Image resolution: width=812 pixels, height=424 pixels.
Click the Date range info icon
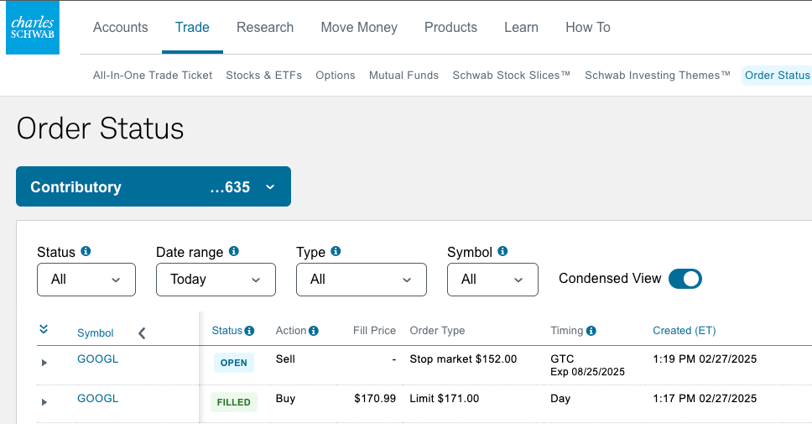click(234, 252)
